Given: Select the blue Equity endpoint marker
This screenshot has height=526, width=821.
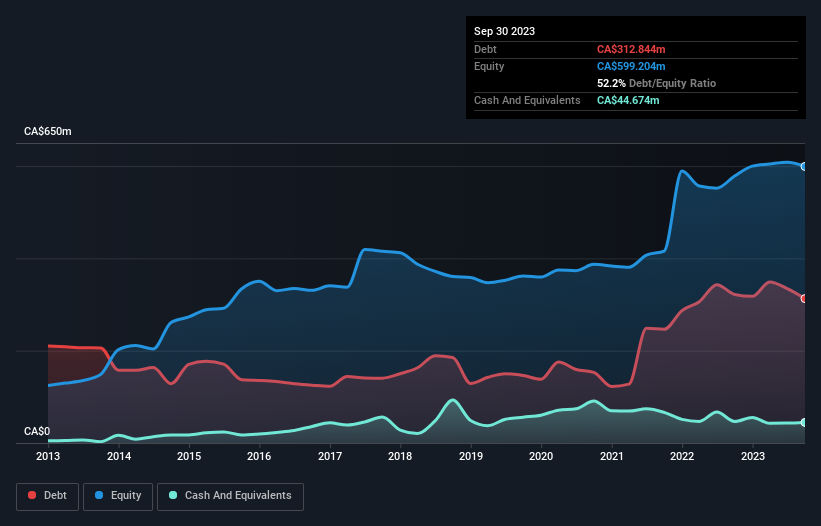Looking at the screenshot, I should coord(804,166).
